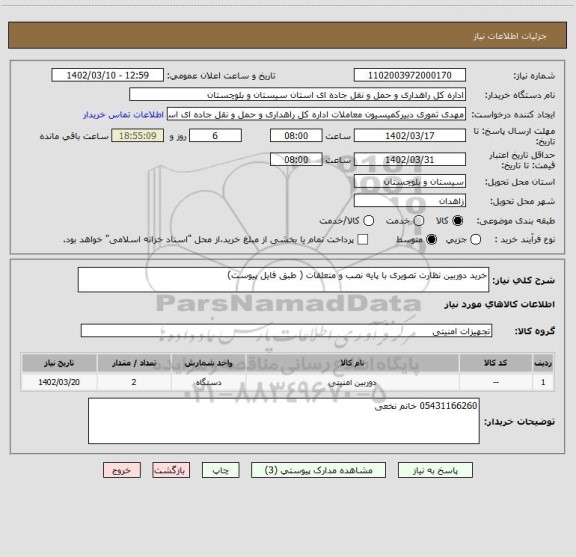Select the خدمت radio option
The width and height of the screenshot is (576, 557).
coord(419,221)
